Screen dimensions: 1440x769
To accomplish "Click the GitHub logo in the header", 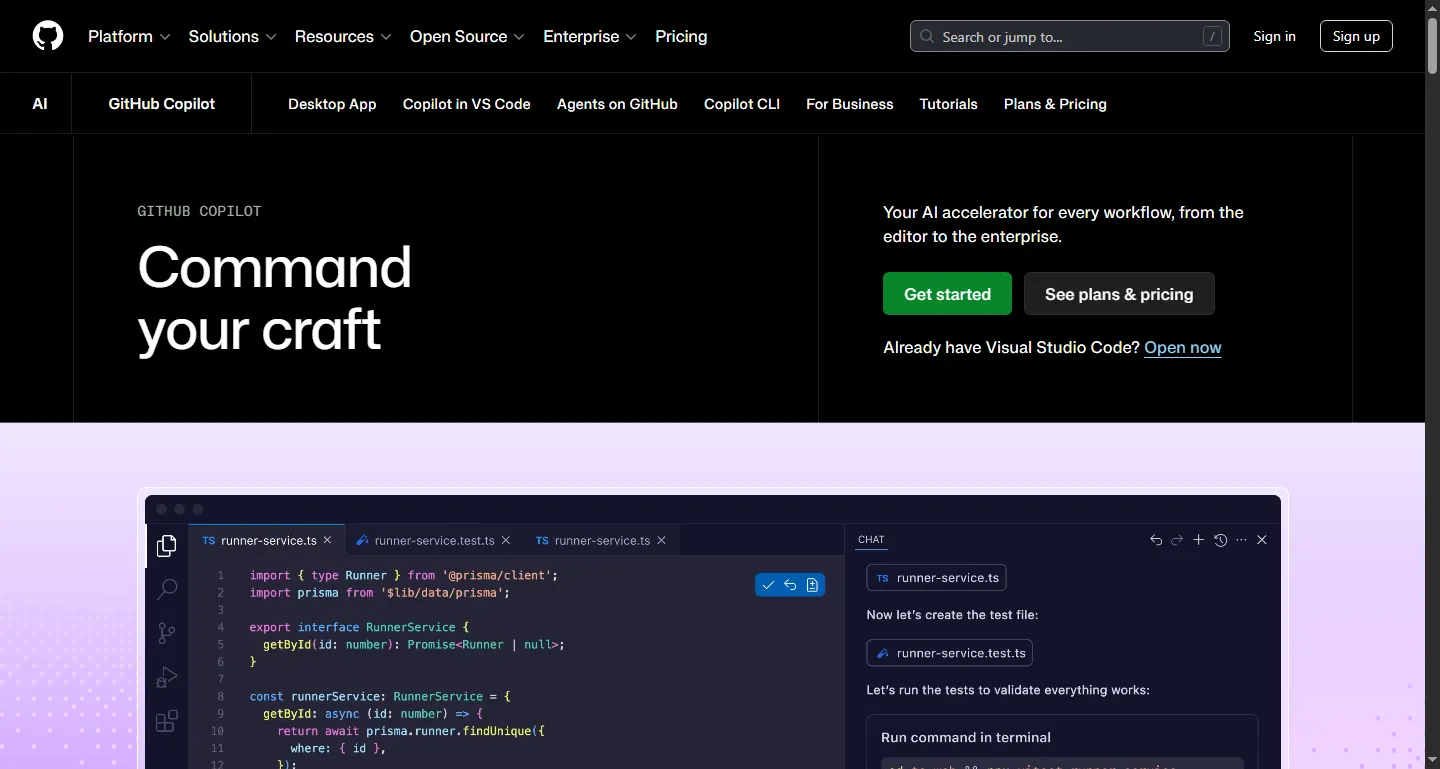I will tap(48, 36).
